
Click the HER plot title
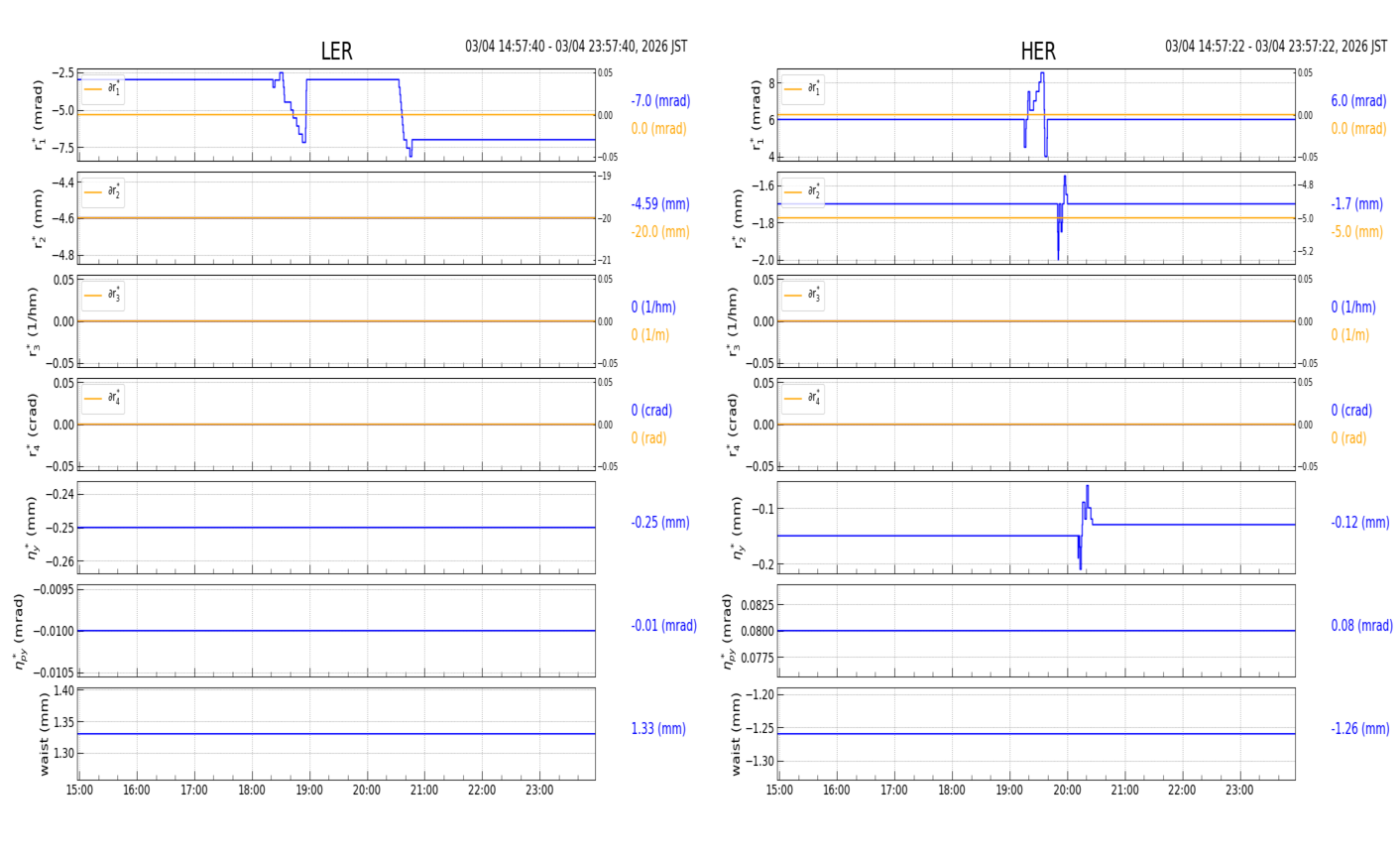tap(1038, 52)
